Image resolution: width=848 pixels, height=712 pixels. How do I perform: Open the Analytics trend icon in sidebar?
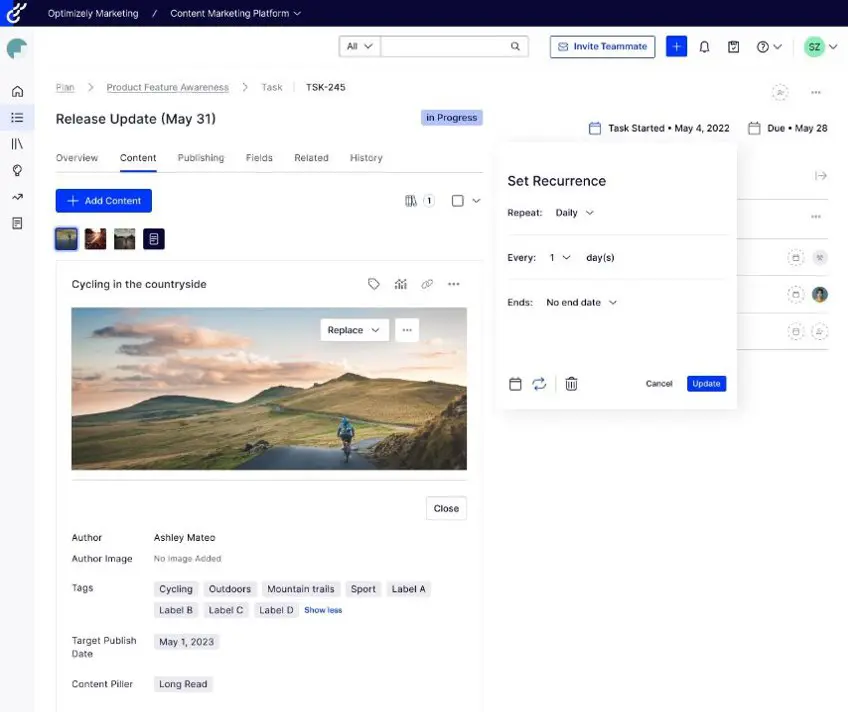(17, 197)
